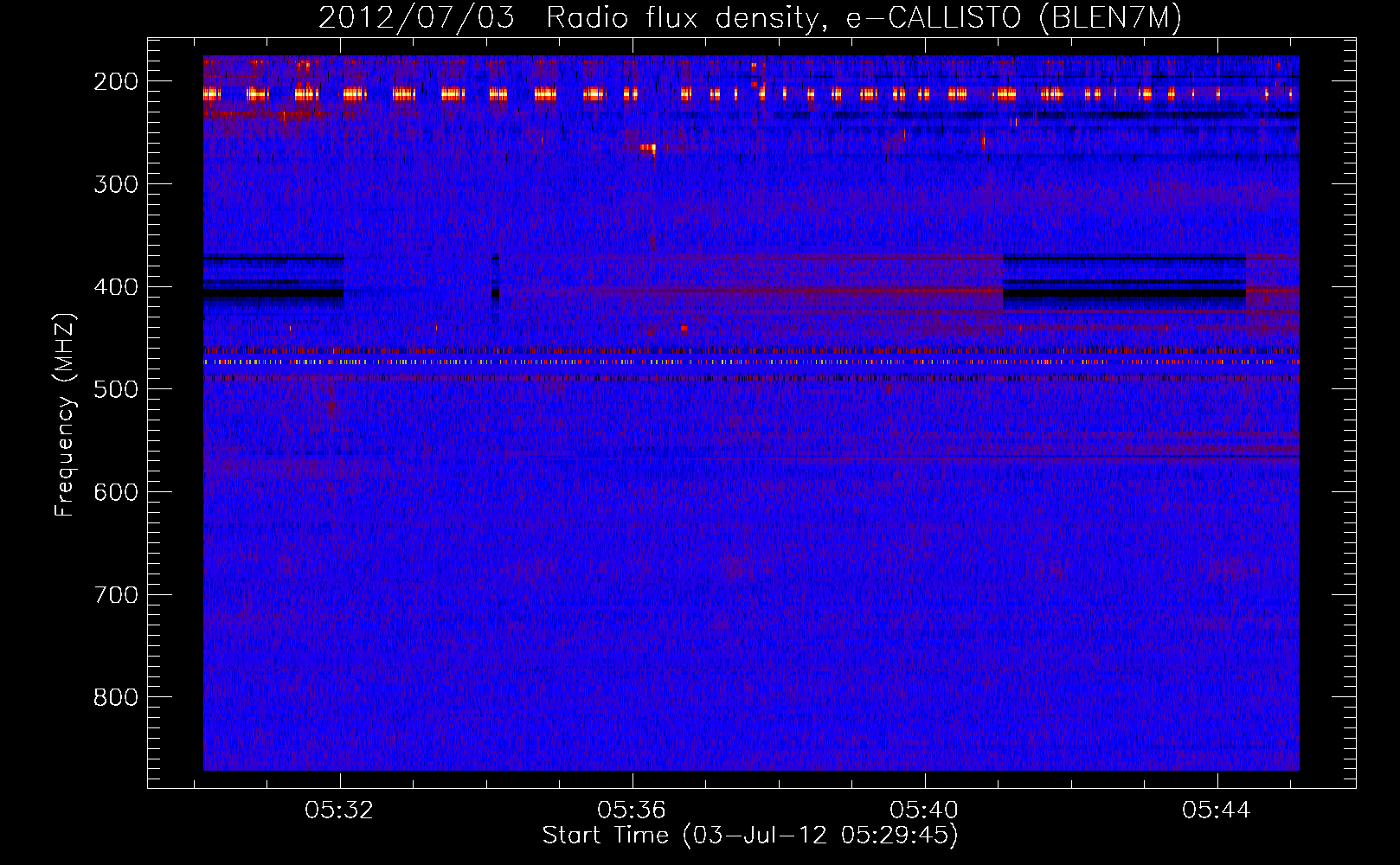Click the 05:40 time tick label
The height and width of the screenshot is (865, 1400).
point(924,811)
